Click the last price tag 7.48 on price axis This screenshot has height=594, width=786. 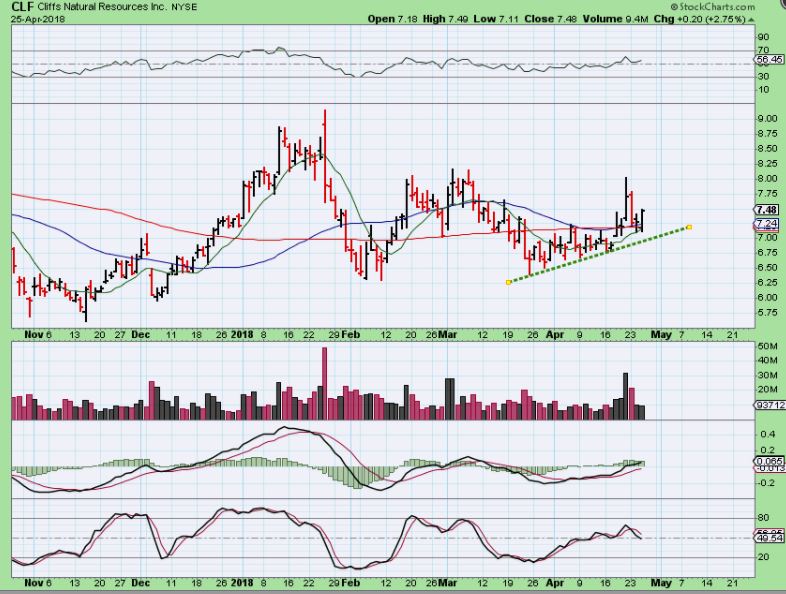pos(767,210)
